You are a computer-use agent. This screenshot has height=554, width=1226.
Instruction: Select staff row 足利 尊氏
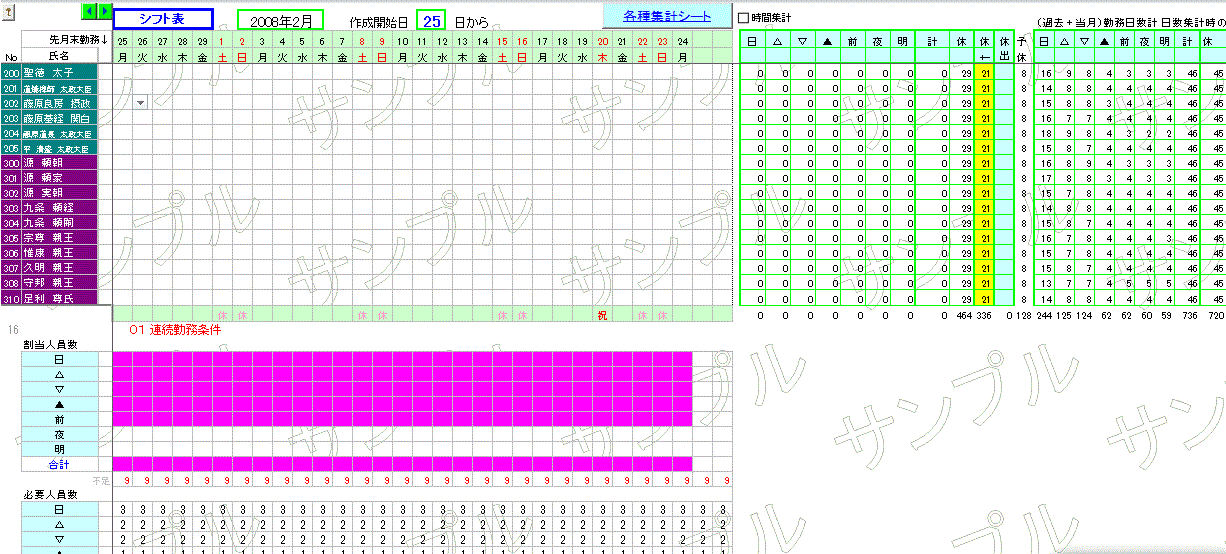click(61, 298)
